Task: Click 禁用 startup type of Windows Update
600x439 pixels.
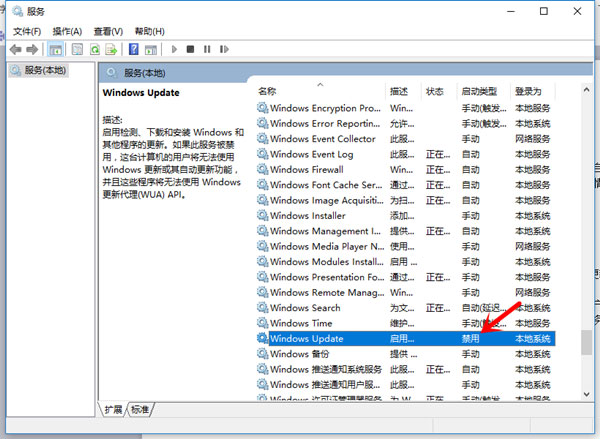Action: 470,339
